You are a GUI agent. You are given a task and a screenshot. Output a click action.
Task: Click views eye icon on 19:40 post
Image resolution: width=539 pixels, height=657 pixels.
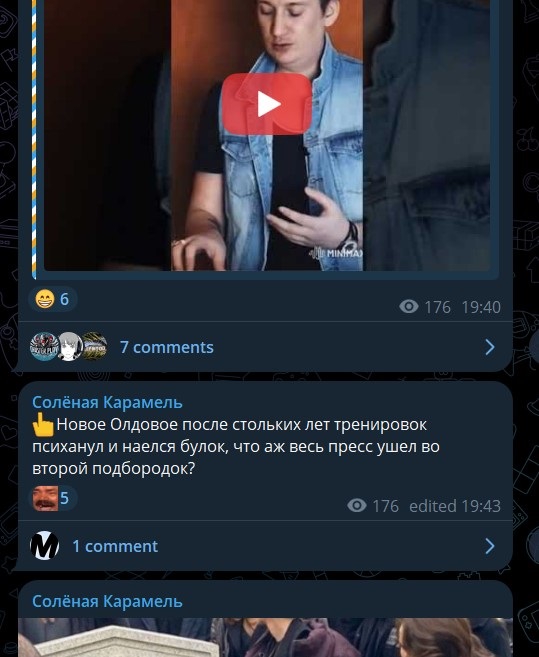(x=409, y=307)
